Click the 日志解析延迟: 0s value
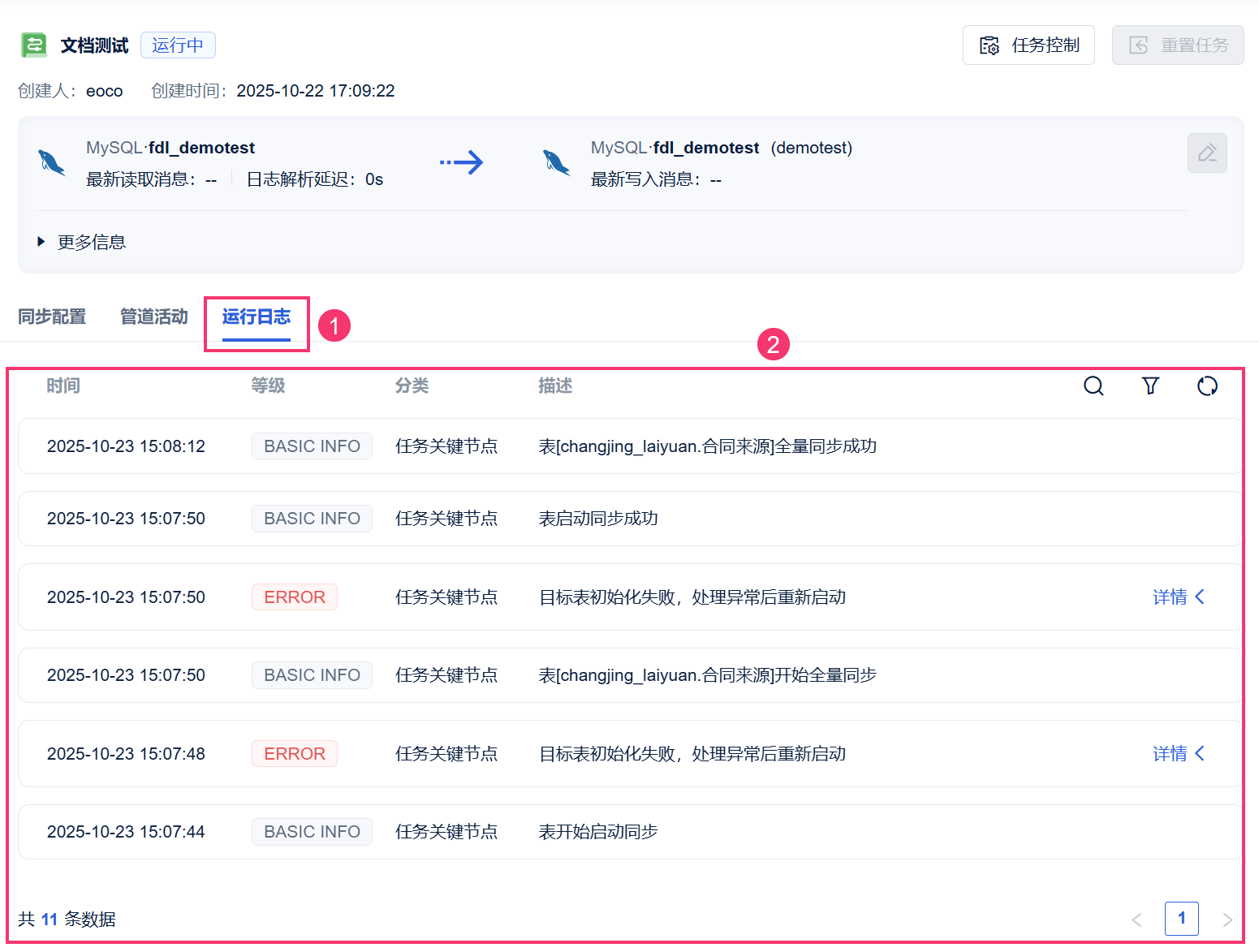Image resolution: width=1259 pixels, height=952 pixels. 315,179
